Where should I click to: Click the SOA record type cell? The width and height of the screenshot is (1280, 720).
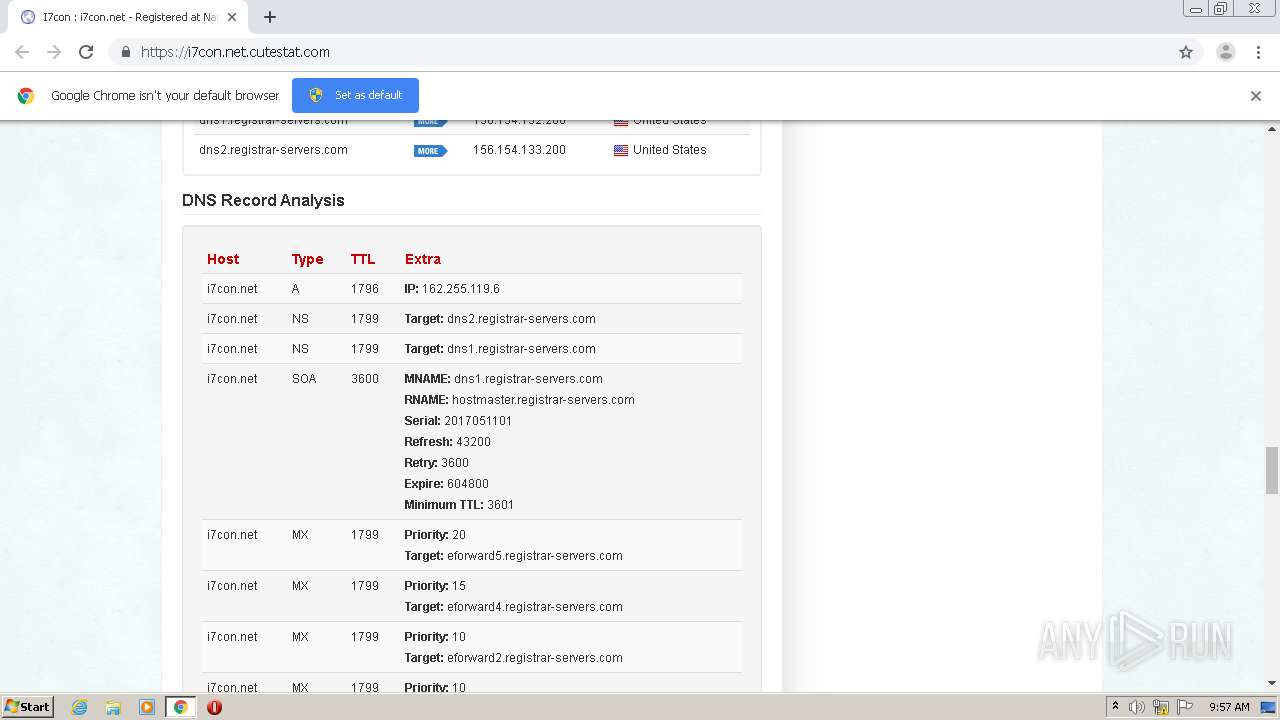[304, 379]
